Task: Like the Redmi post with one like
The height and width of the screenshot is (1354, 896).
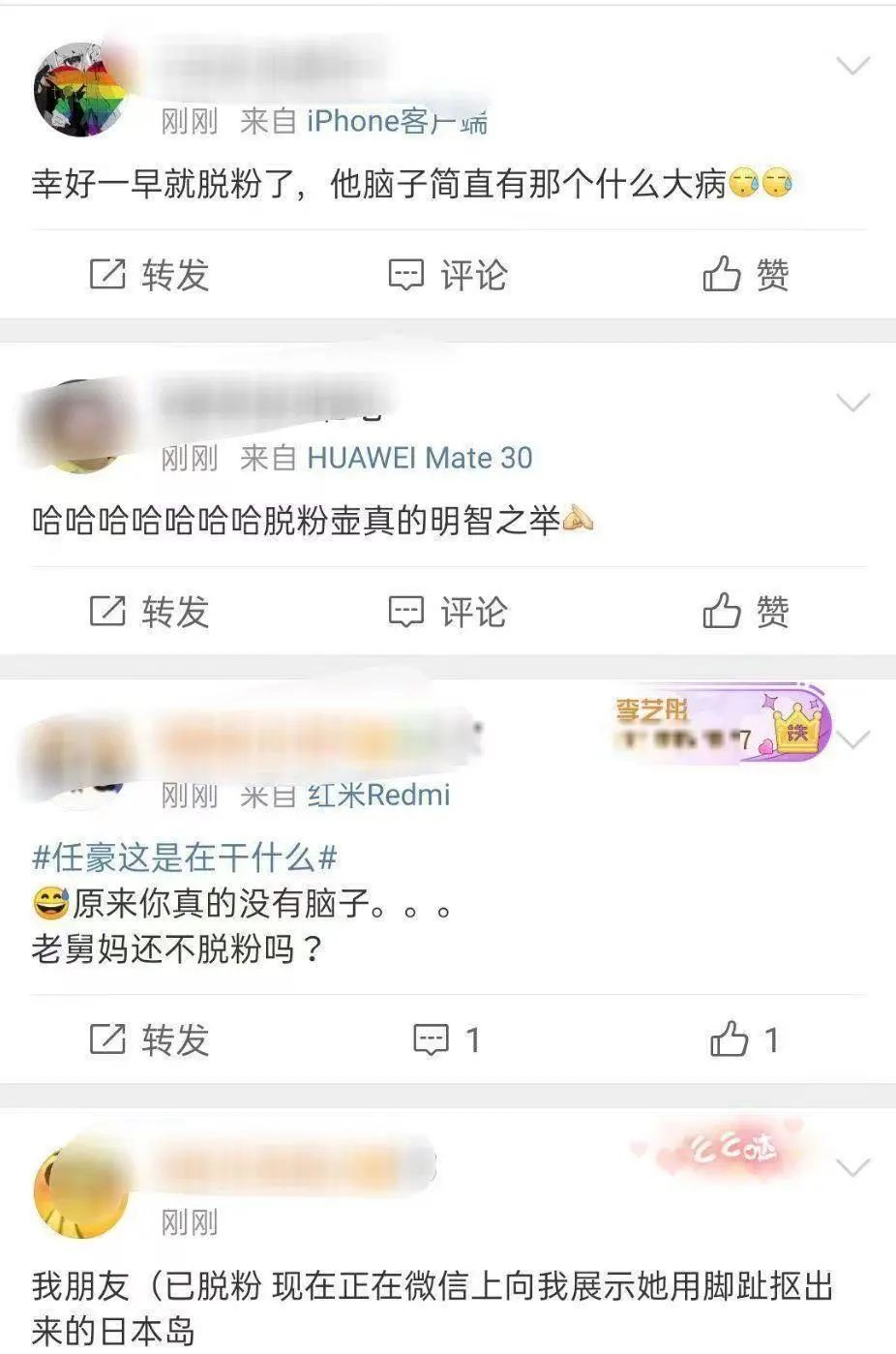Action: point(746,1040)
